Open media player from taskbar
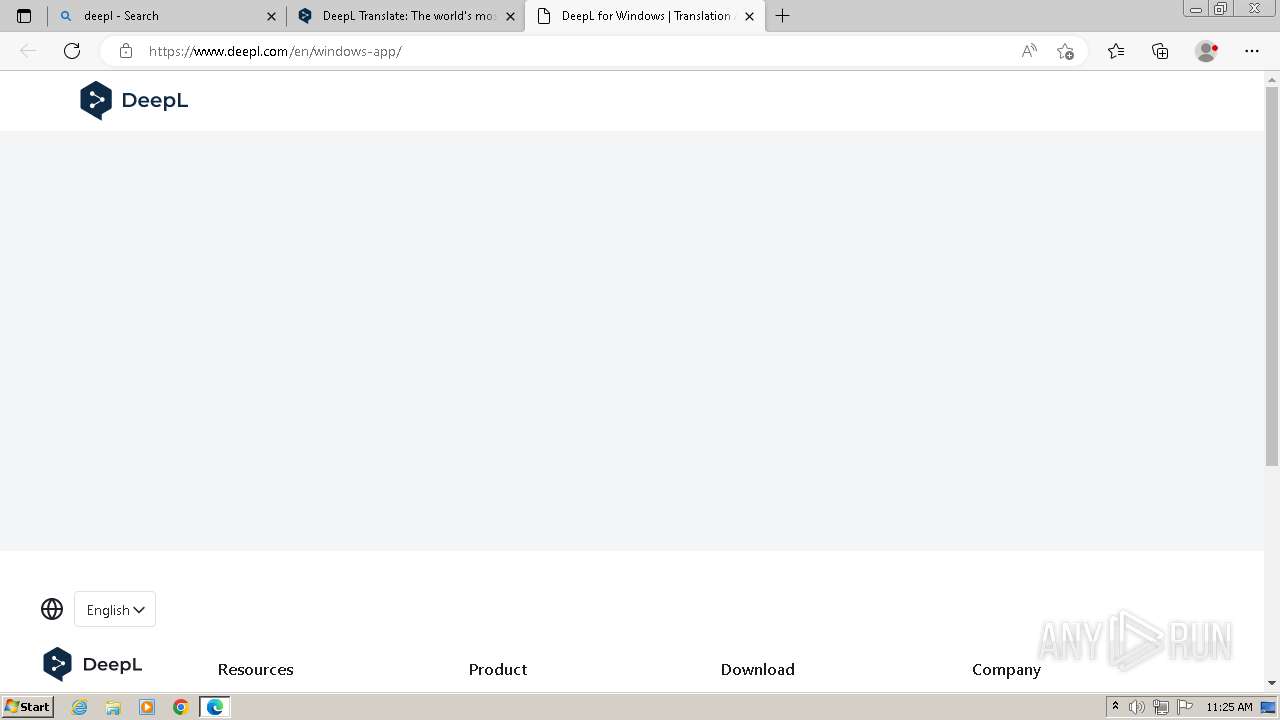 147,707
